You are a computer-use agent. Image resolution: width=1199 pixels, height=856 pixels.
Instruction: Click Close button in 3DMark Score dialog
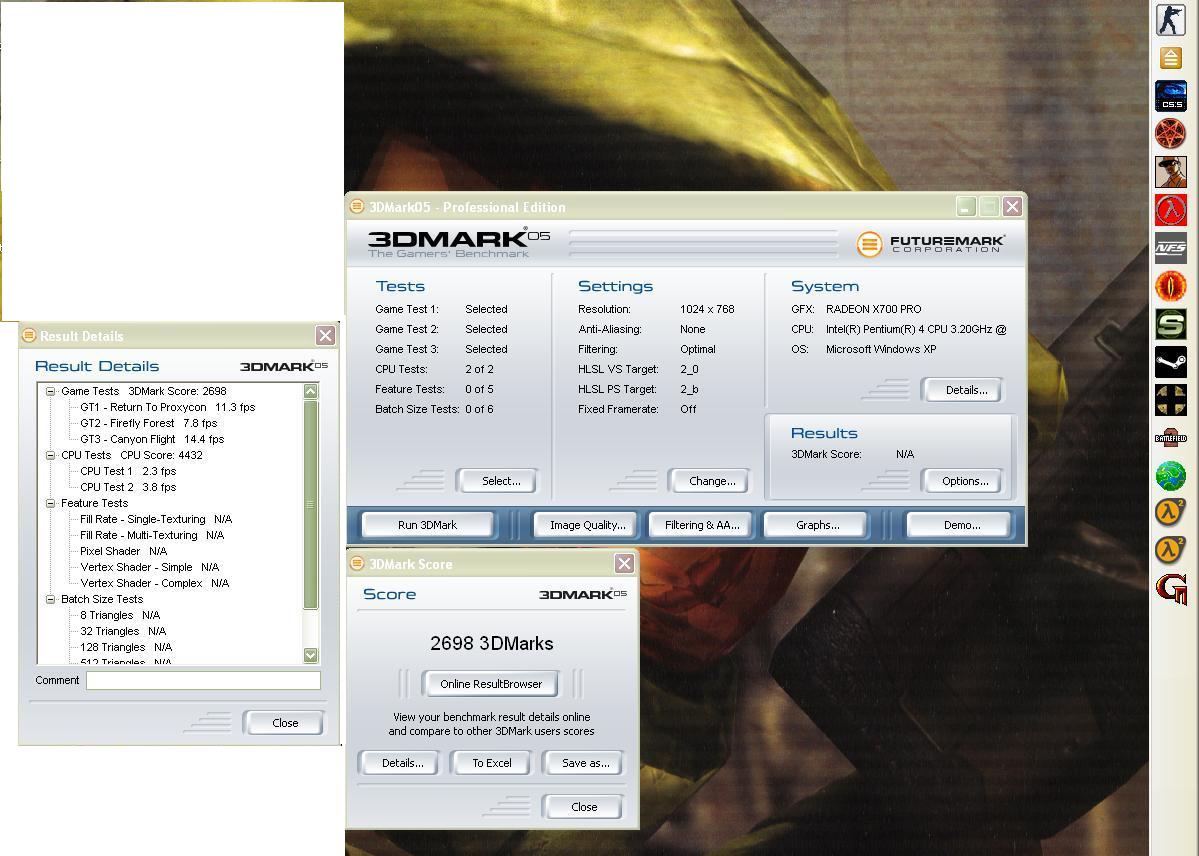tap(583, 807)
